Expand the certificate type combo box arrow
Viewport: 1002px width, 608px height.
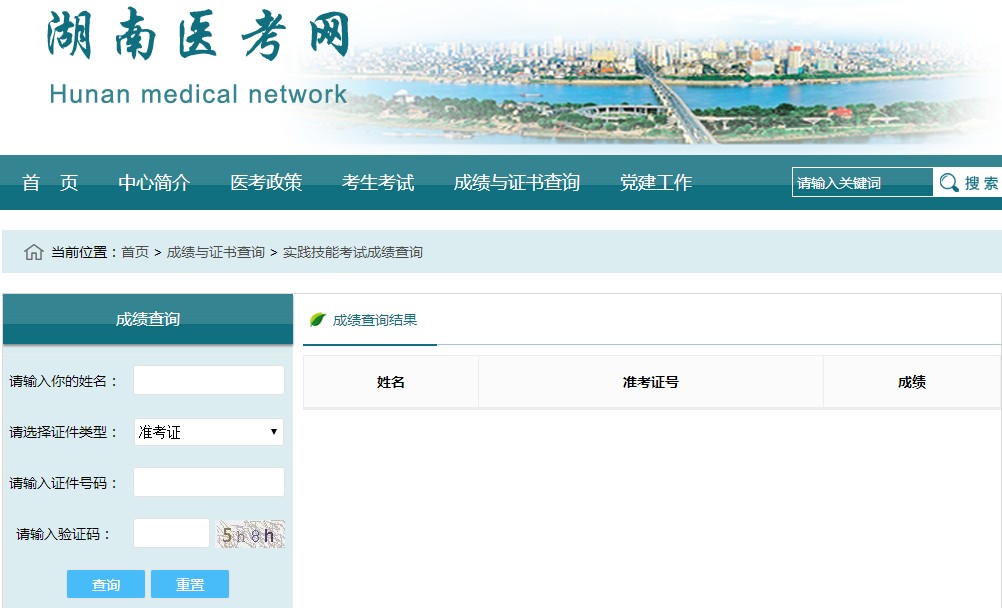click(273, 432)
